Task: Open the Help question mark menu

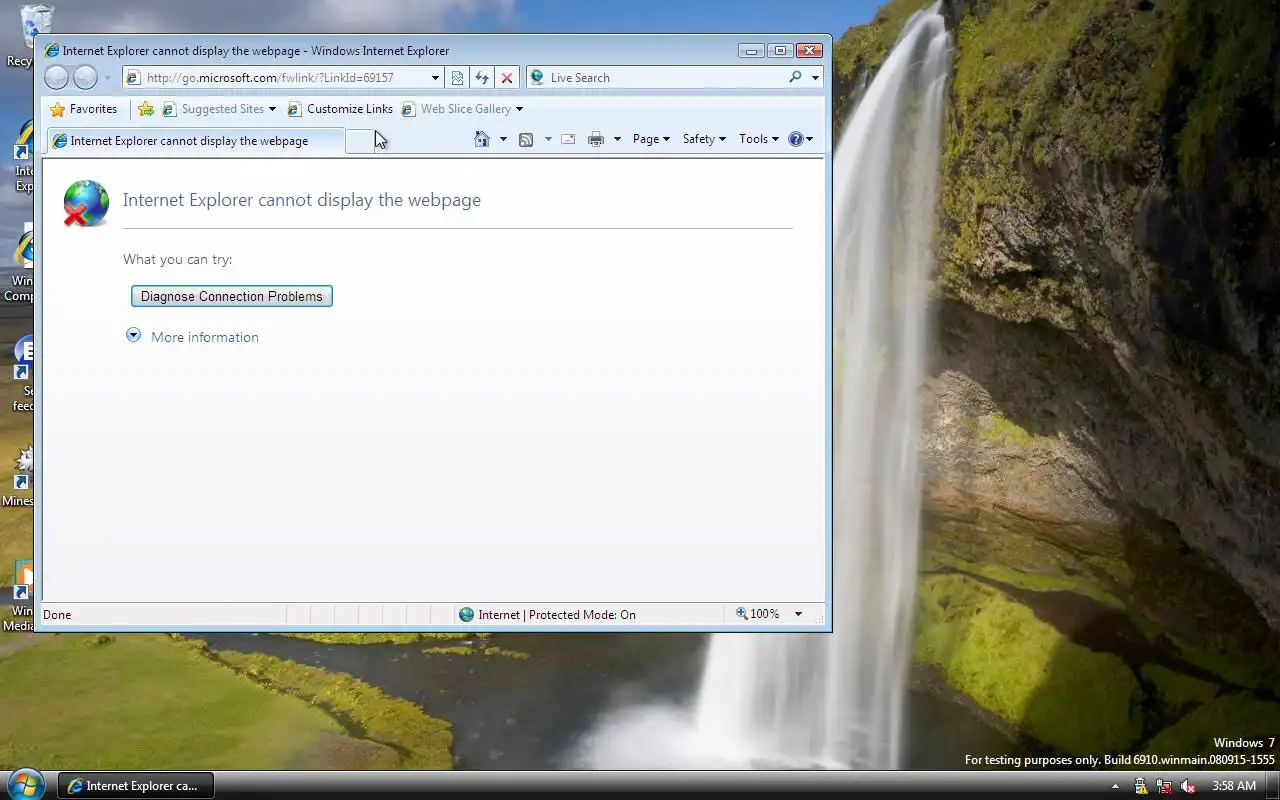Action: coord(801,139)
